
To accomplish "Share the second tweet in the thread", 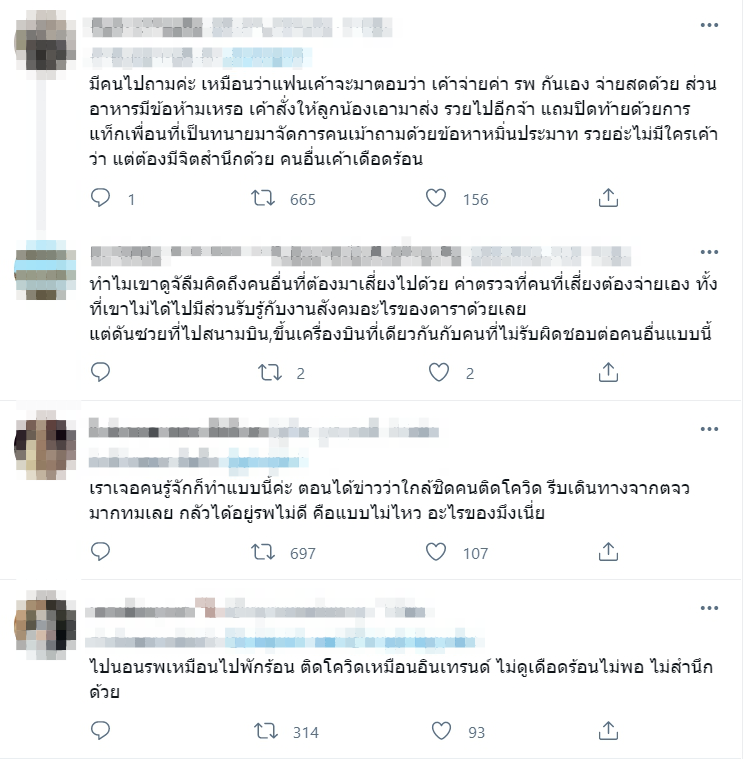I will point(608,372).
